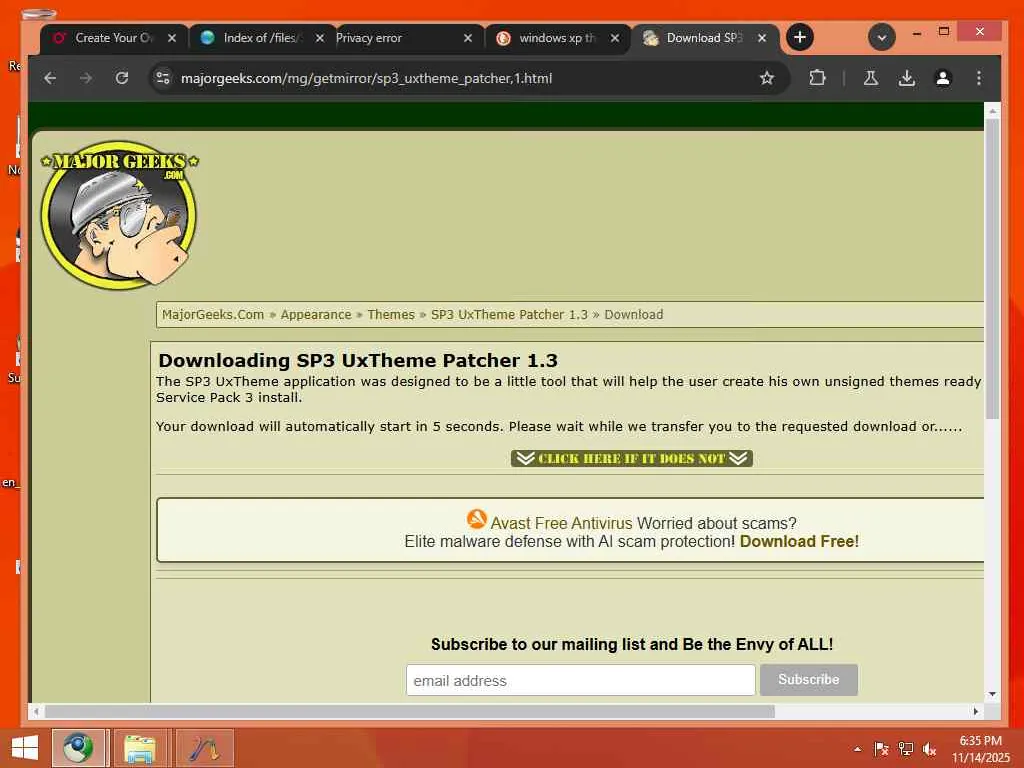Bookmark this page with the star icon
Screen dimensions: 1024x768
coord(767,78)
